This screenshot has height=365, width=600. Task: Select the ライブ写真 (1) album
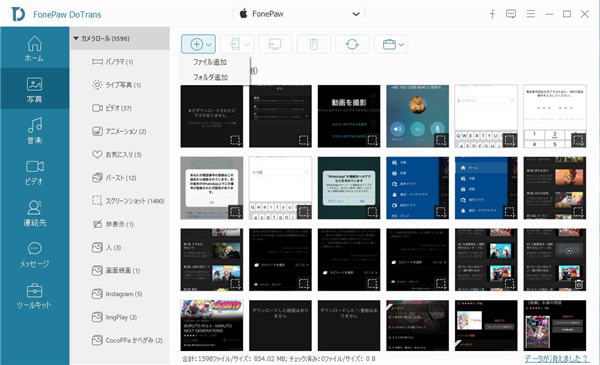pos(120,85)
